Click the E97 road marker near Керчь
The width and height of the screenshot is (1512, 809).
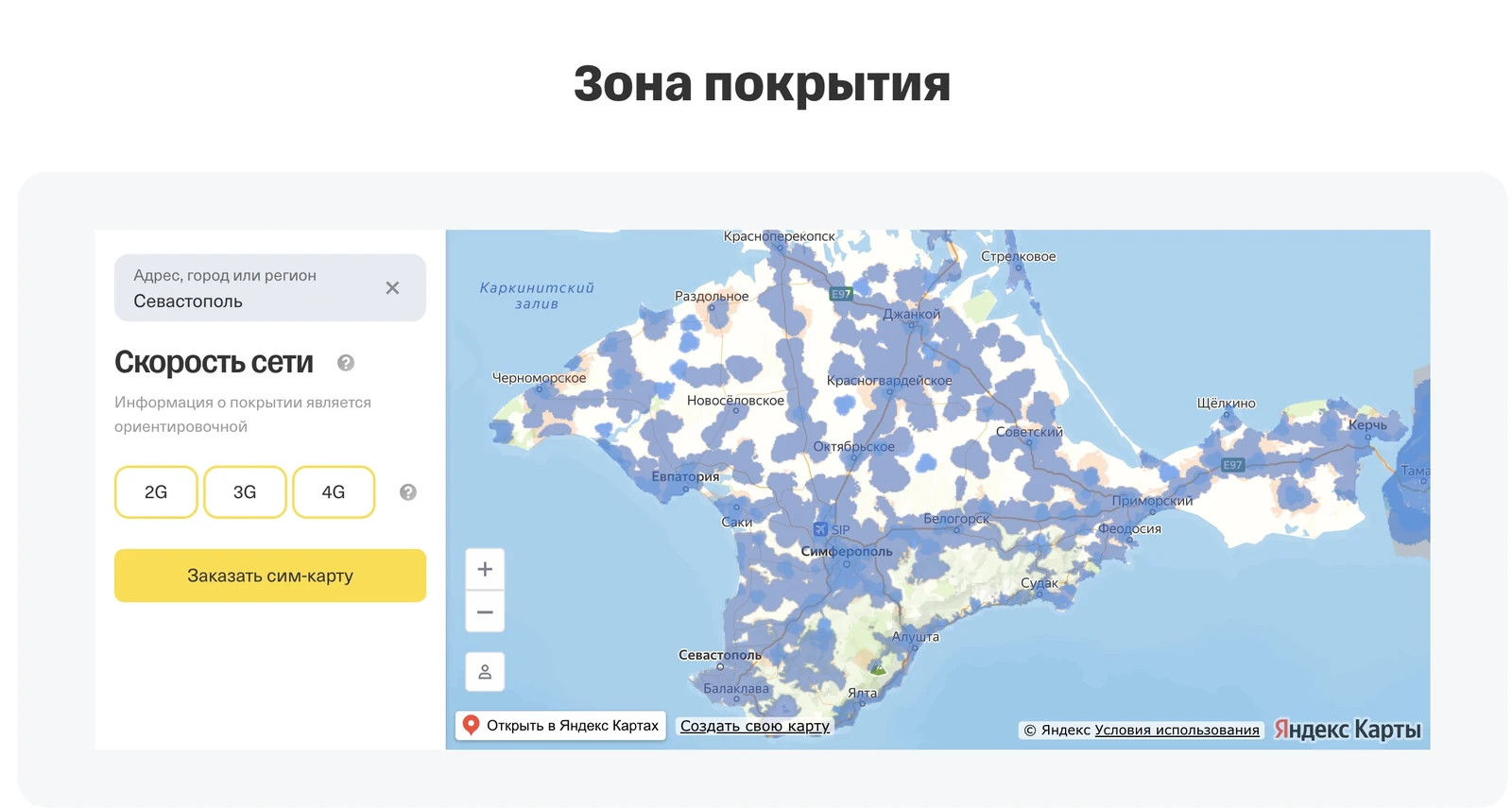tap(1232, 465)
